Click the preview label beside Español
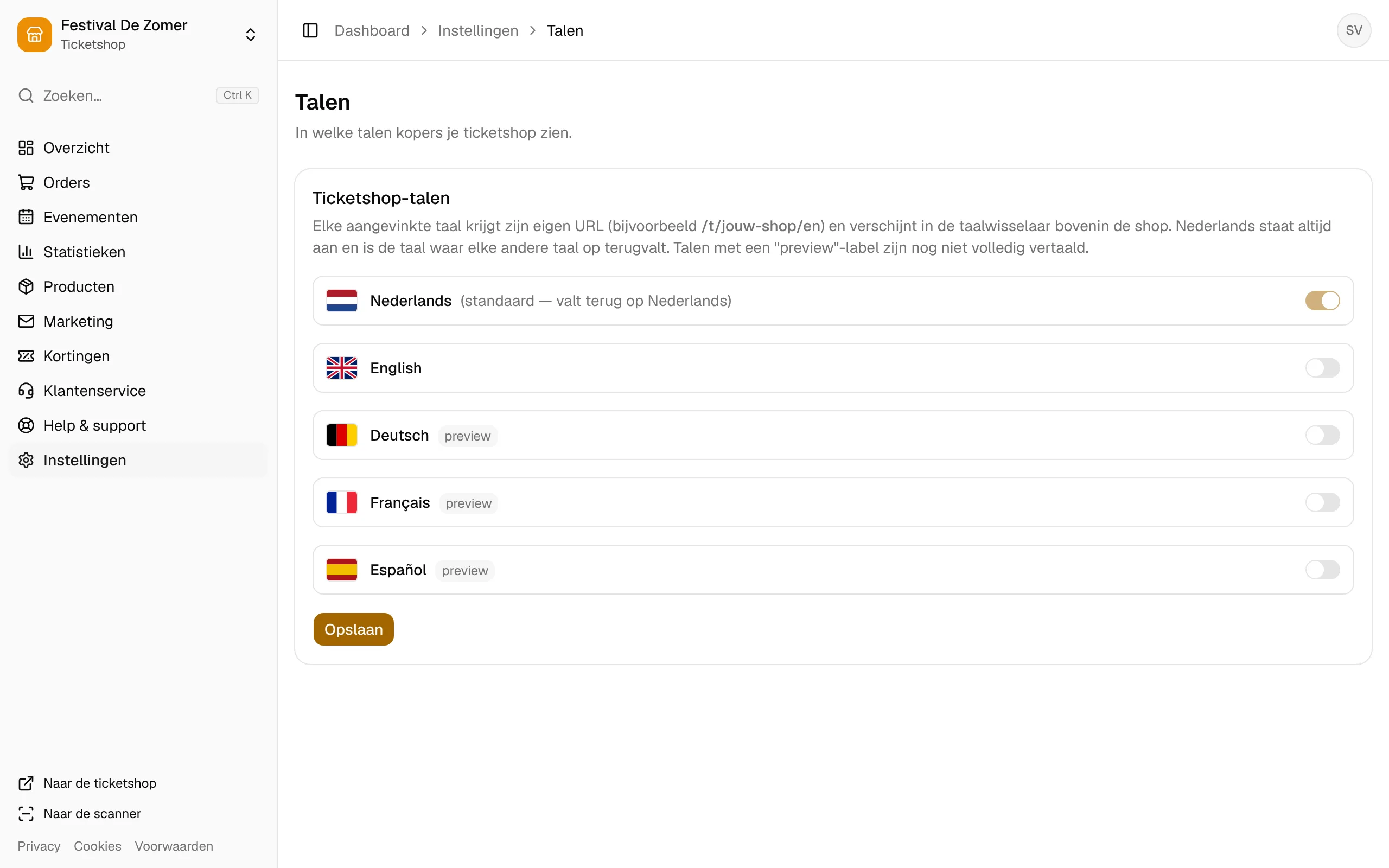The width and height of the screenshot is (1389, 868). pos(465,571)
